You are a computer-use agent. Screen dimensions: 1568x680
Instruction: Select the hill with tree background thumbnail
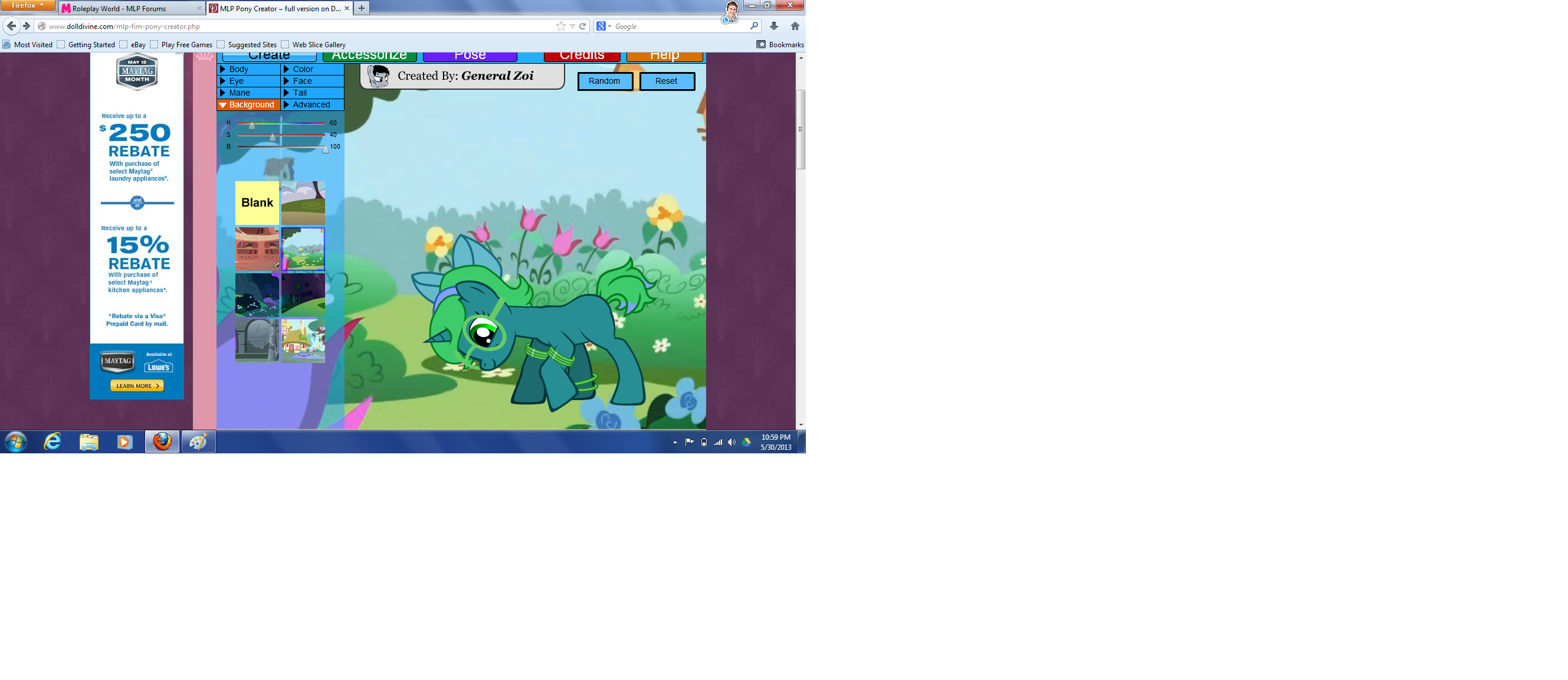click(x=303, y=203)
